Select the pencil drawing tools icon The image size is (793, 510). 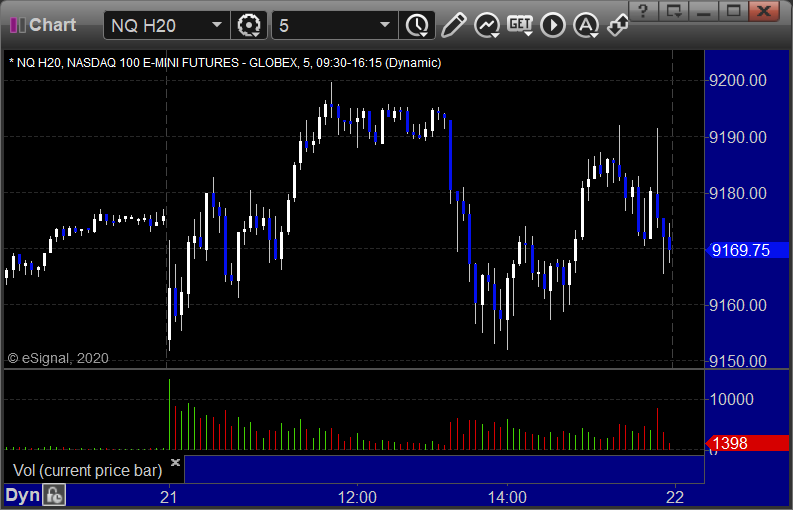(454, 25)
